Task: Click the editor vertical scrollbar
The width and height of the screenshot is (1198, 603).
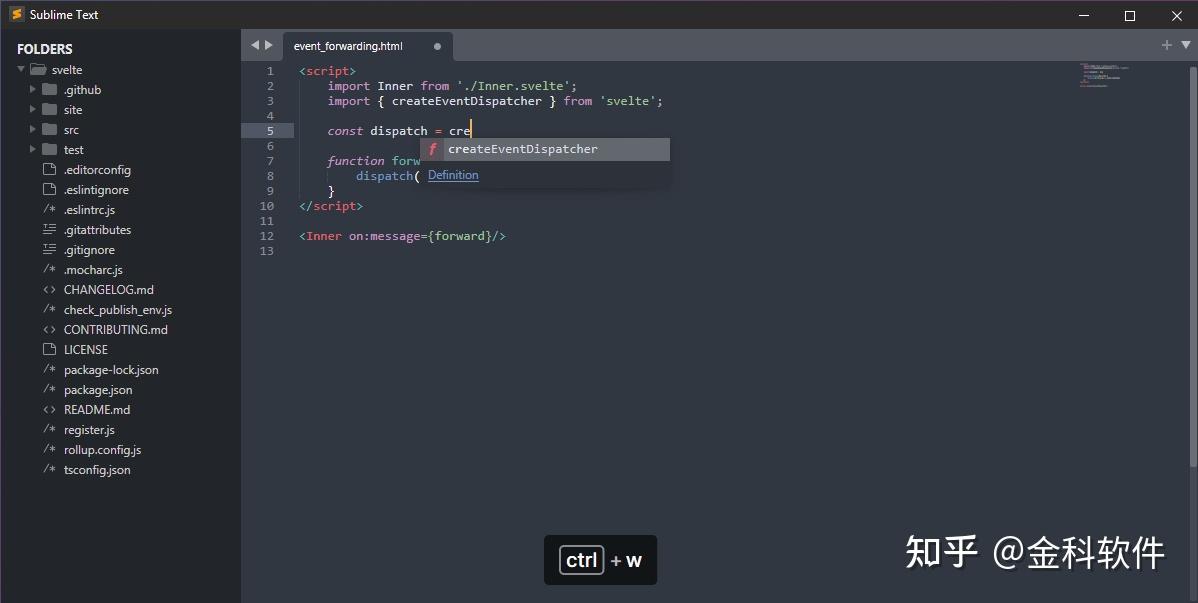Action: tap(1193, 267)
